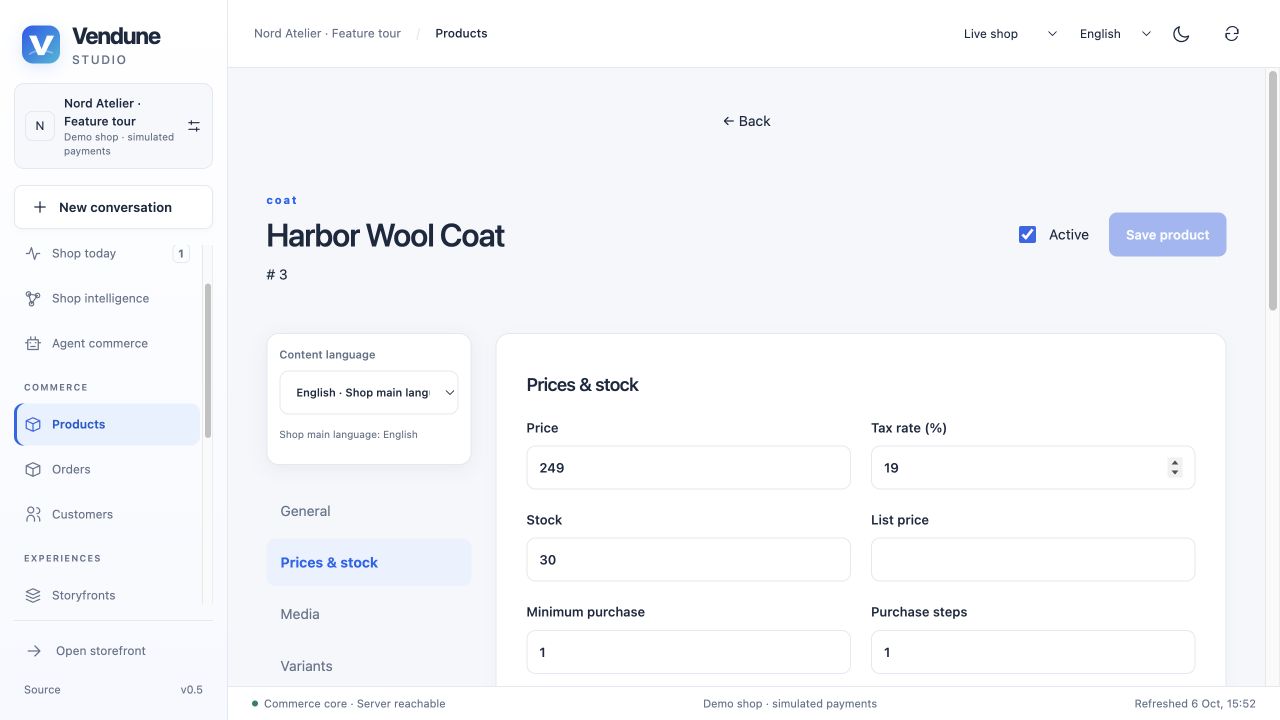Go to Orders in sidebar

107,469
